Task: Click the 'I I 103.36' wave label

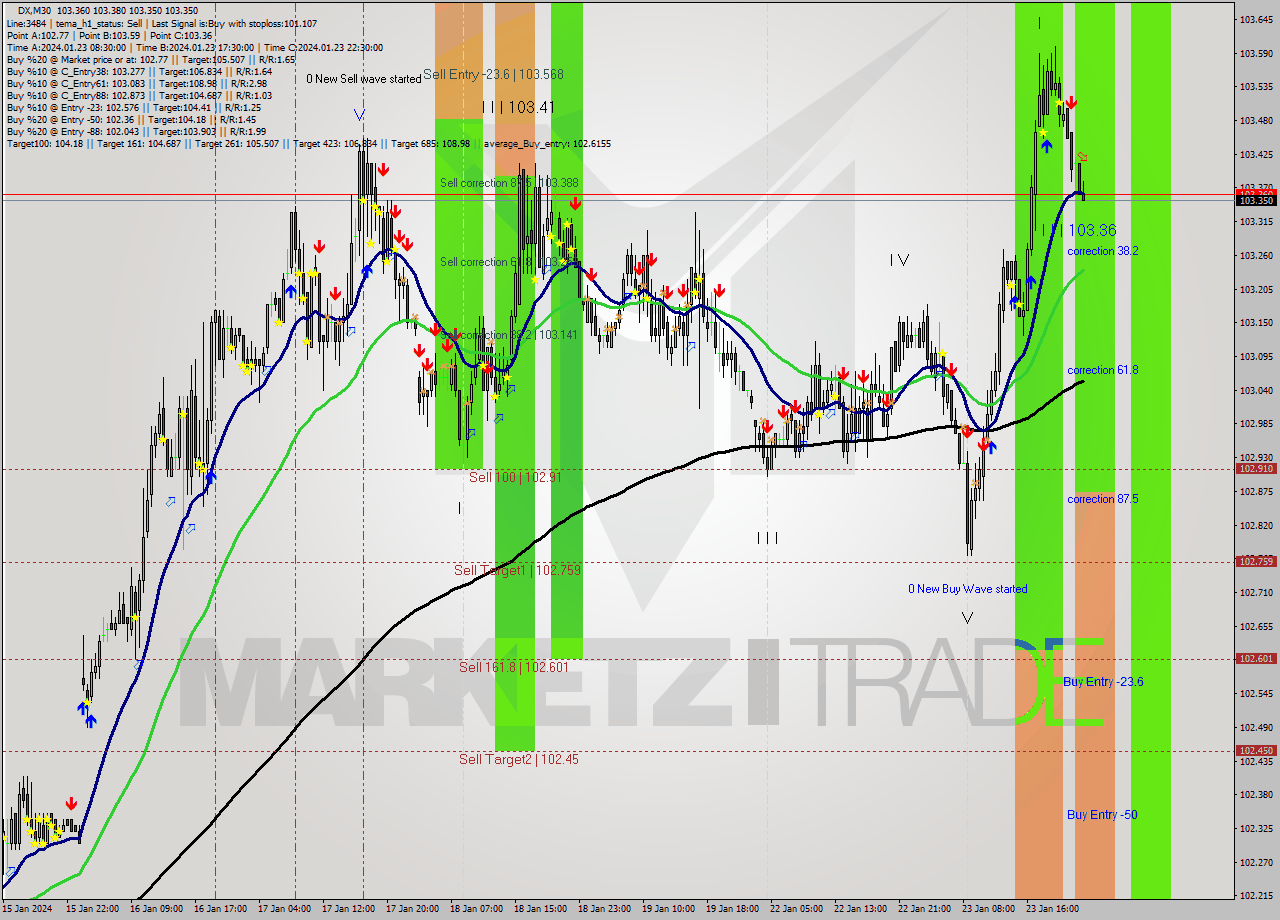Action: tap(1079, 230)
